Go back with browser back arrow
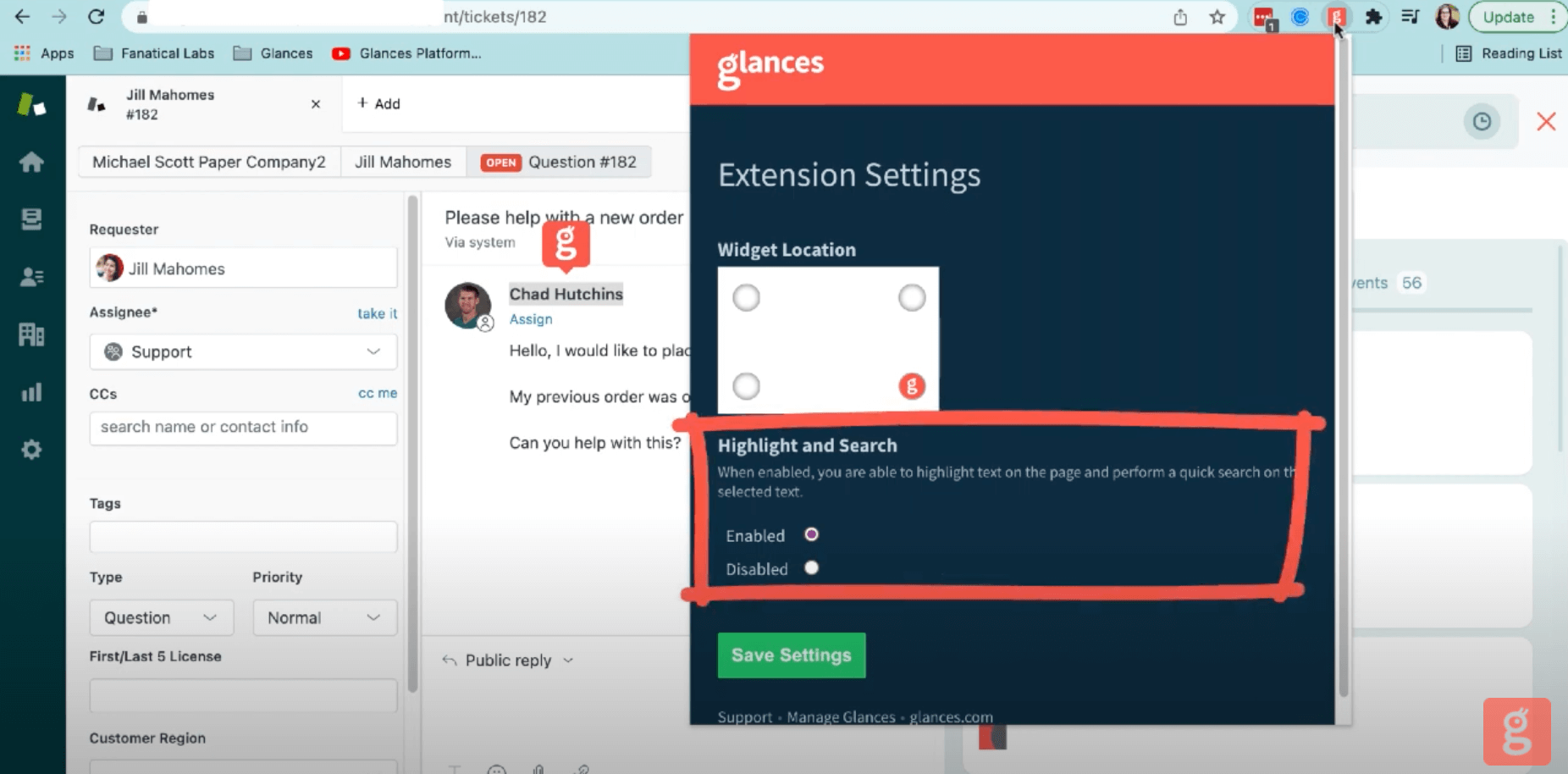Screen dimensions: 1568x774 point(22,17)
